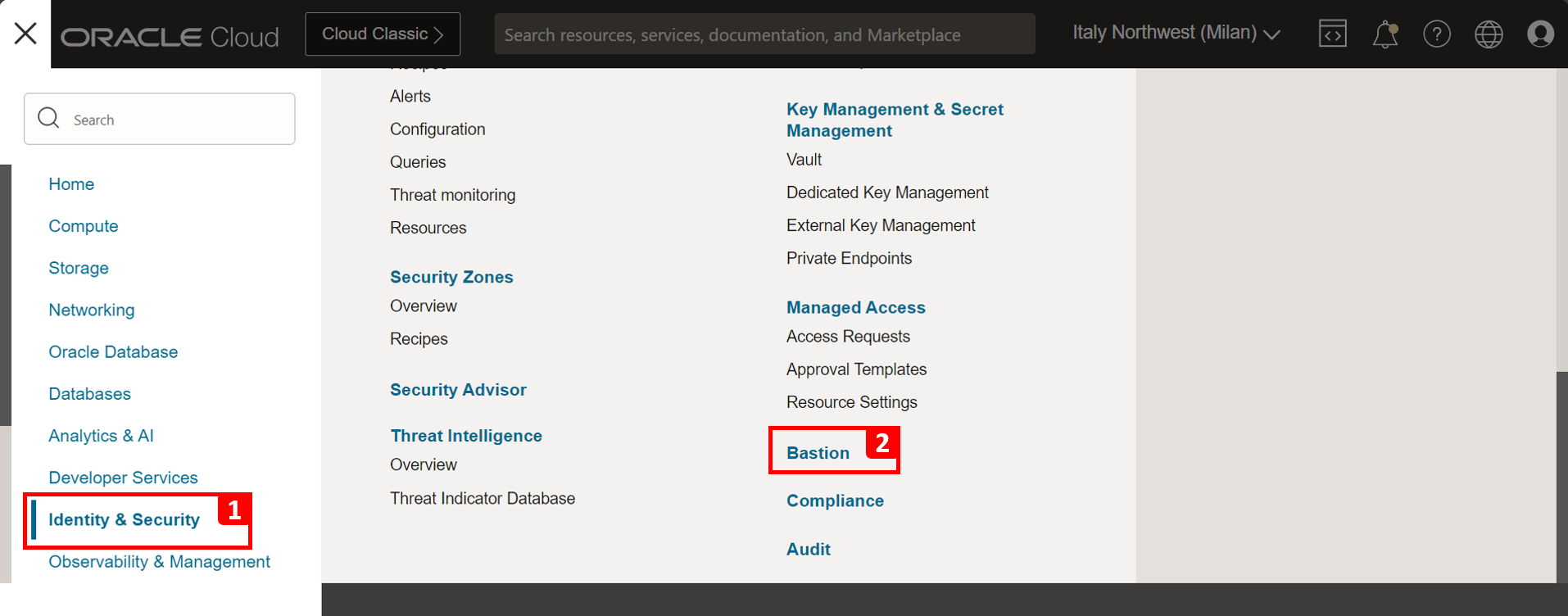Screen dimensions: 1568x616
Task: Open the Threat Intelligence heading link
Action: coord(466,436)
